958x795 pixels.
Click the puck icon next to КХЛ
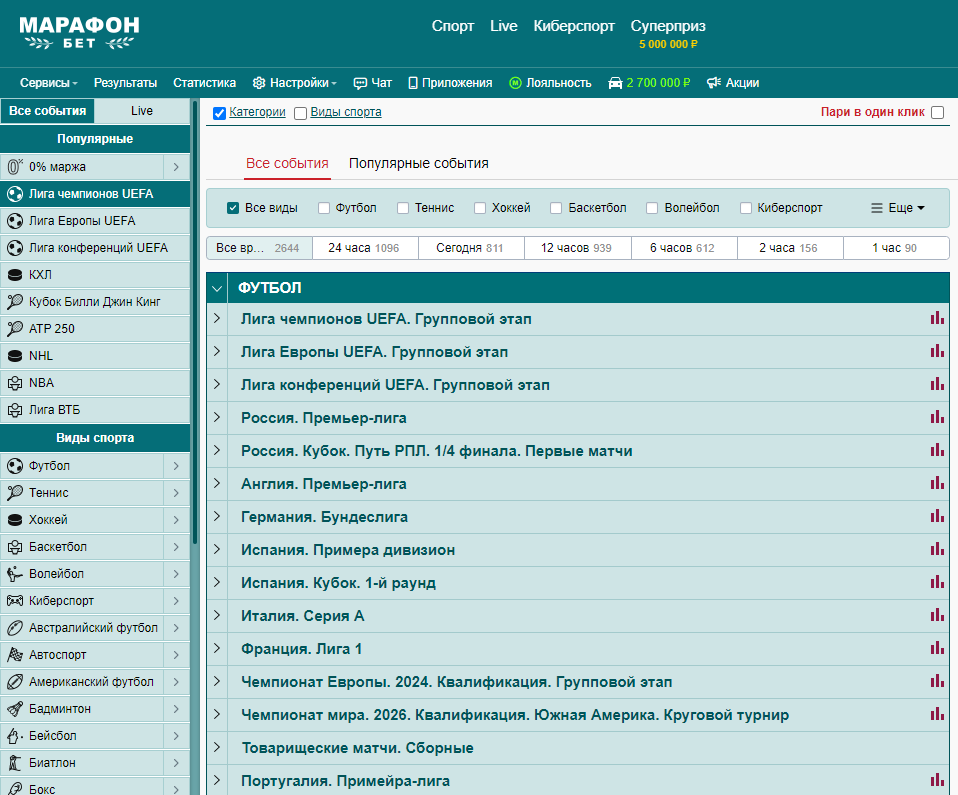(x=15, y=275)
